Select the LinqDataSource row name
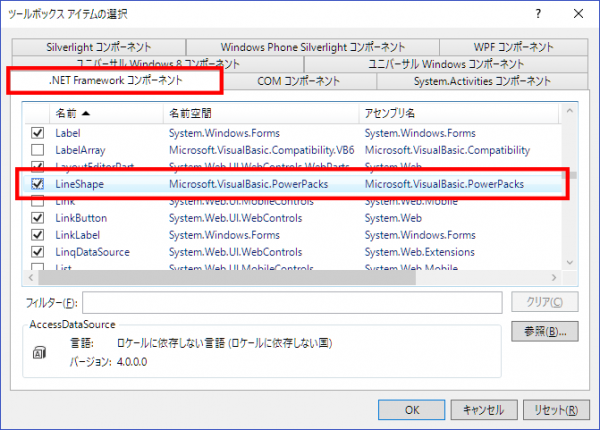The image size is (600, 430). pos(93,252)
